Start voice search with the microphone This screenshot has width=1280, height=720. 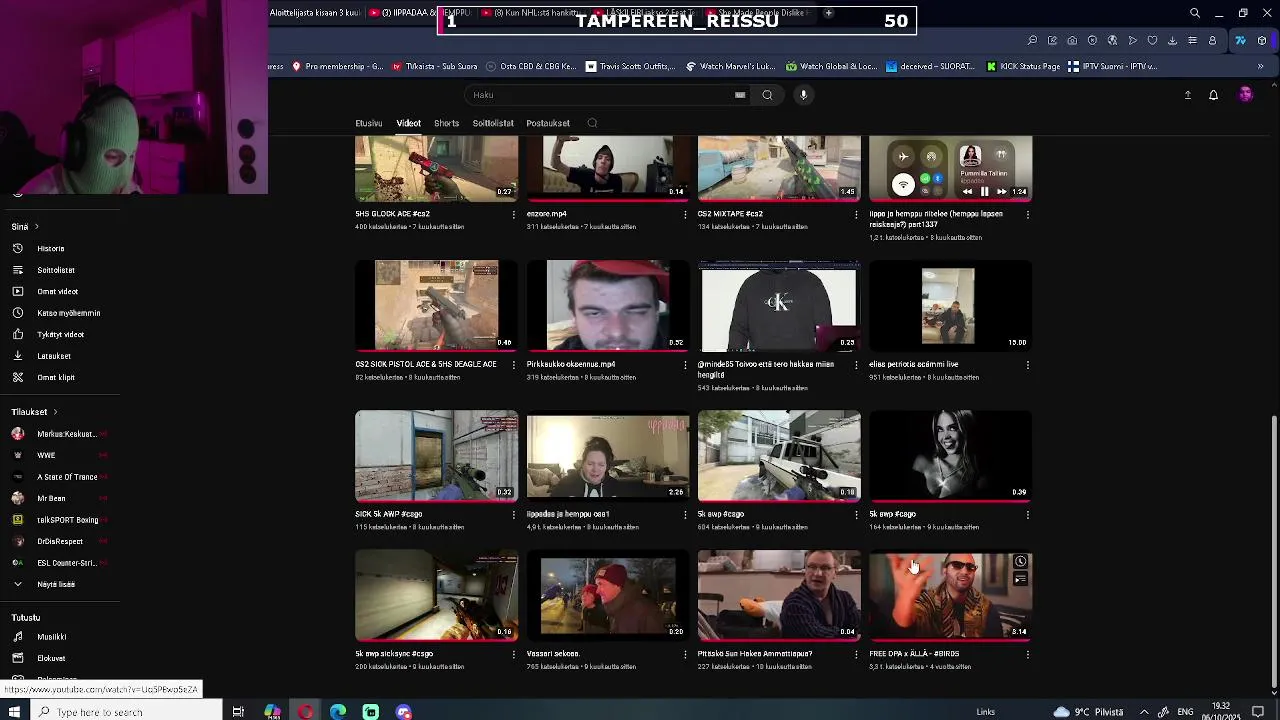pos(803,95)
